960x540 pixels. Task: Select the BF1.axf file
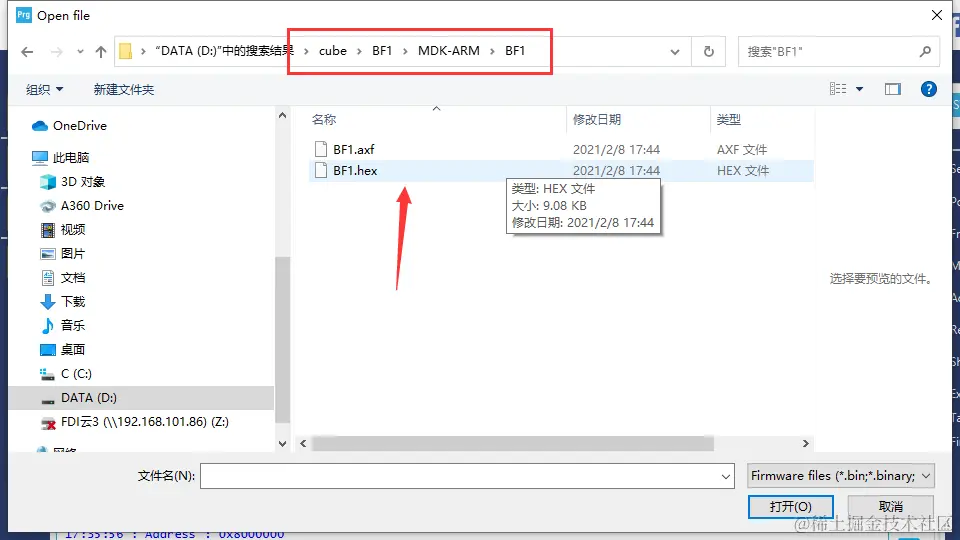tap(561, 149)
